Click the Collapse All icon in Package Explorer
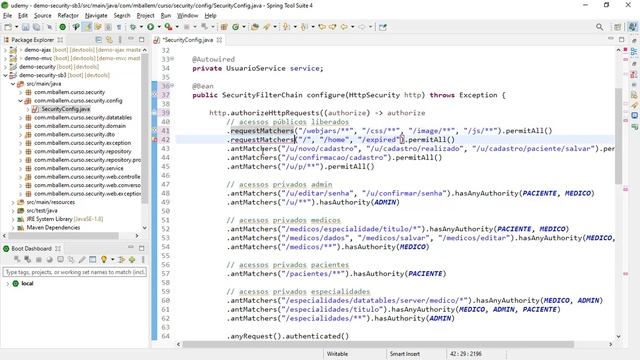The height and width of the screenshot is (360, 640). [98, 40]
